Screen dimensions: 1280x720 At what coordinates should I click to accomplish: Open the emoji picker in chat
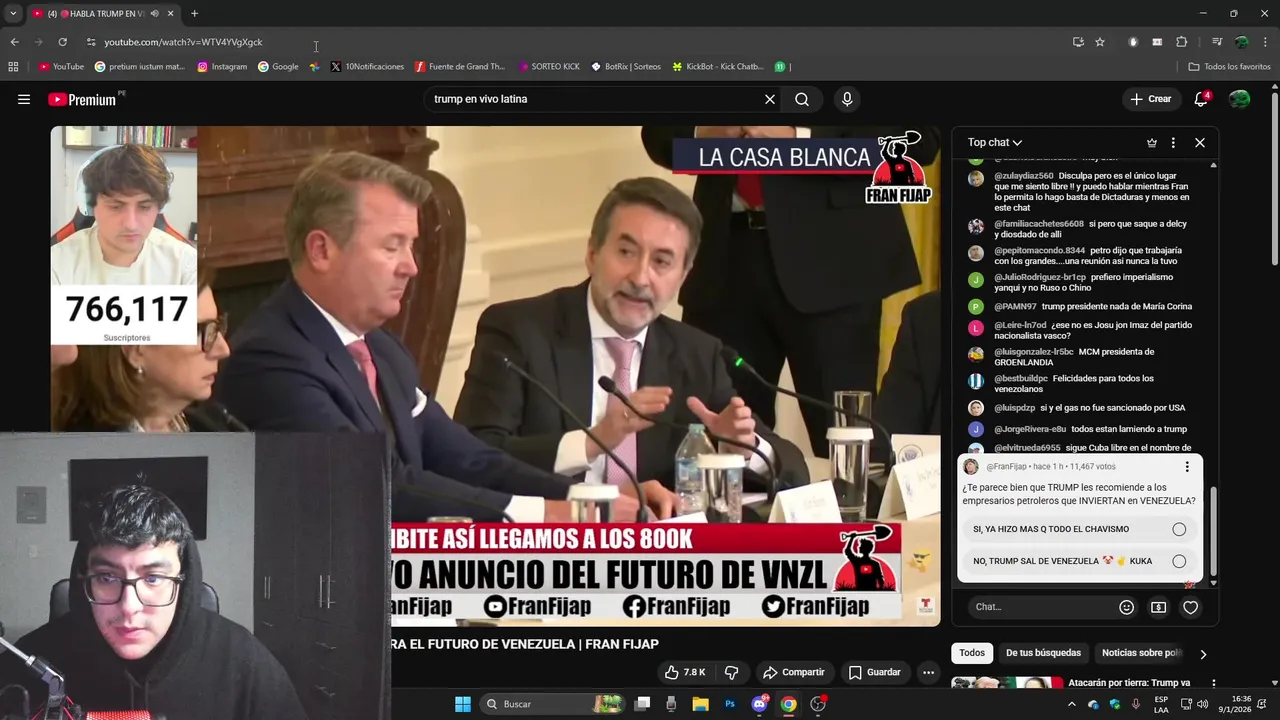point(1127,607)
